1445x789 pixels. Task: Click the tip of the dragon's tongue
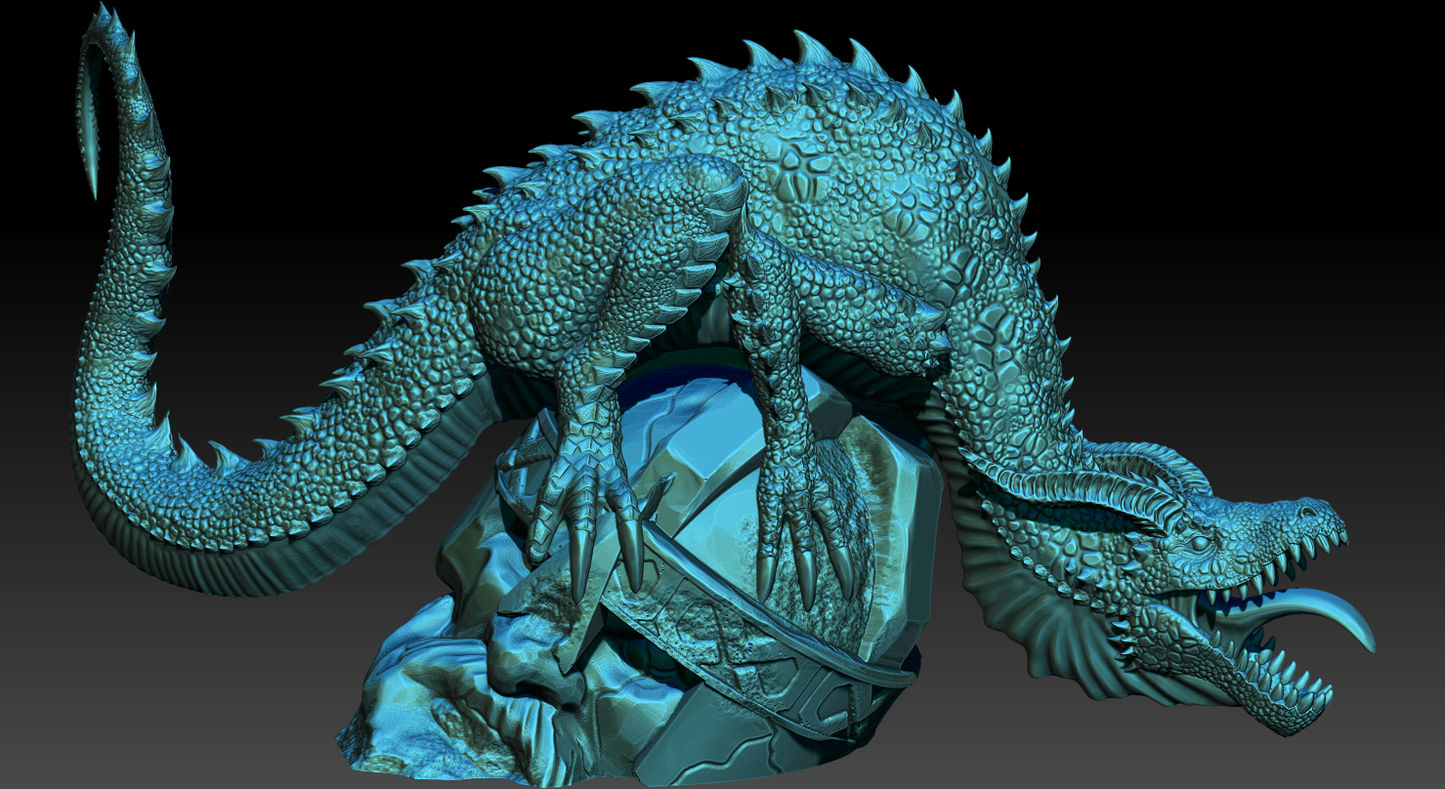(1366, 640)
